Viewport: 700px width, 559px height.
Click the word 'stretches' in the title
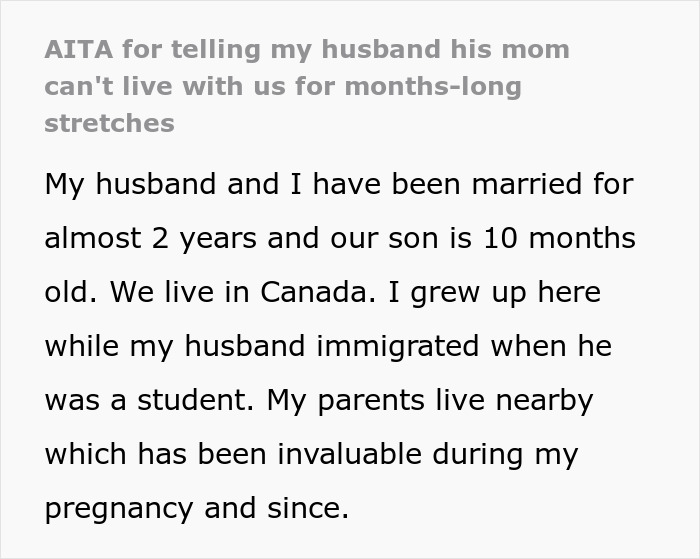(109, 123)
